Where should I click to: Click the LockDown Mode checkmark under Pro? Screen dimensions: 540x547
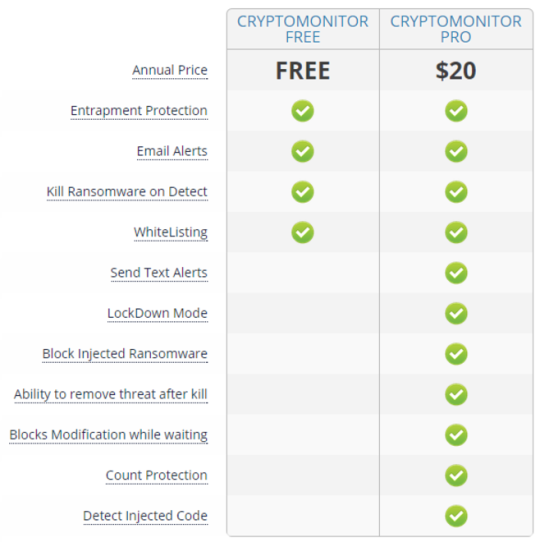[x=456, y=313]
